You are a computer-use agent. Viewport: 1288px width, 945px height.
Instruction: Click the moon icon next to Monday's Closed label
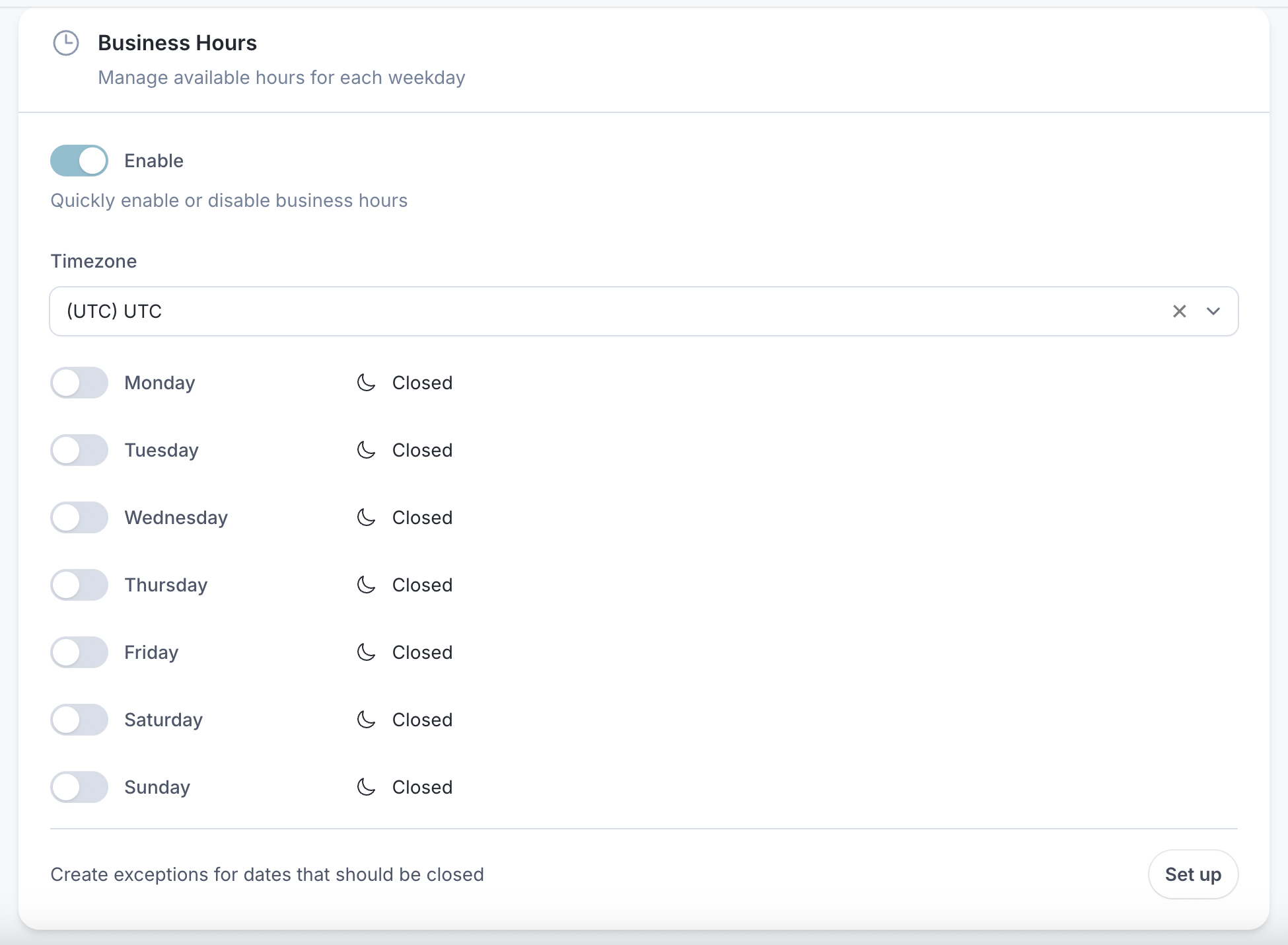tap(367, 383)
